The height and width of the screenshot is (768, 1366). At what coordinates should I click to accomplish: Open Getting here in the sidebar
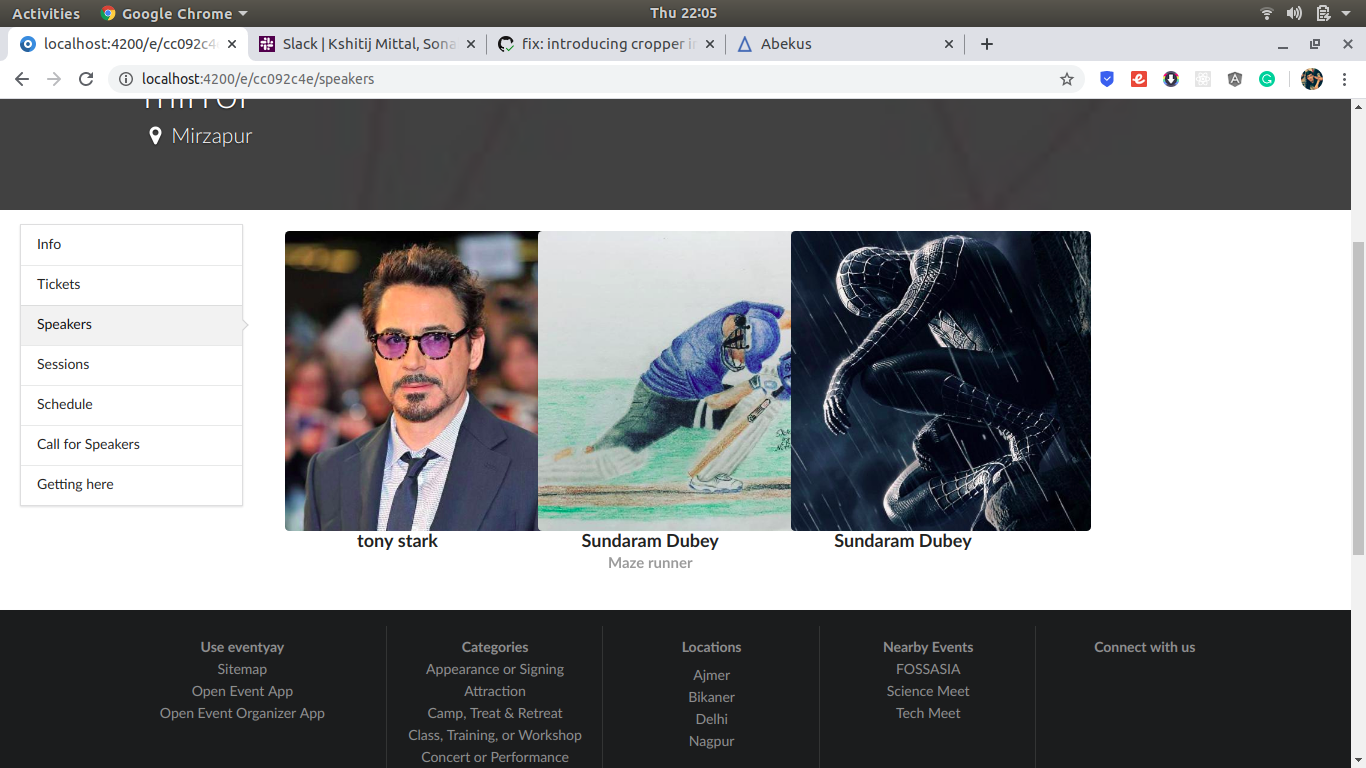(x=131, y=485)
